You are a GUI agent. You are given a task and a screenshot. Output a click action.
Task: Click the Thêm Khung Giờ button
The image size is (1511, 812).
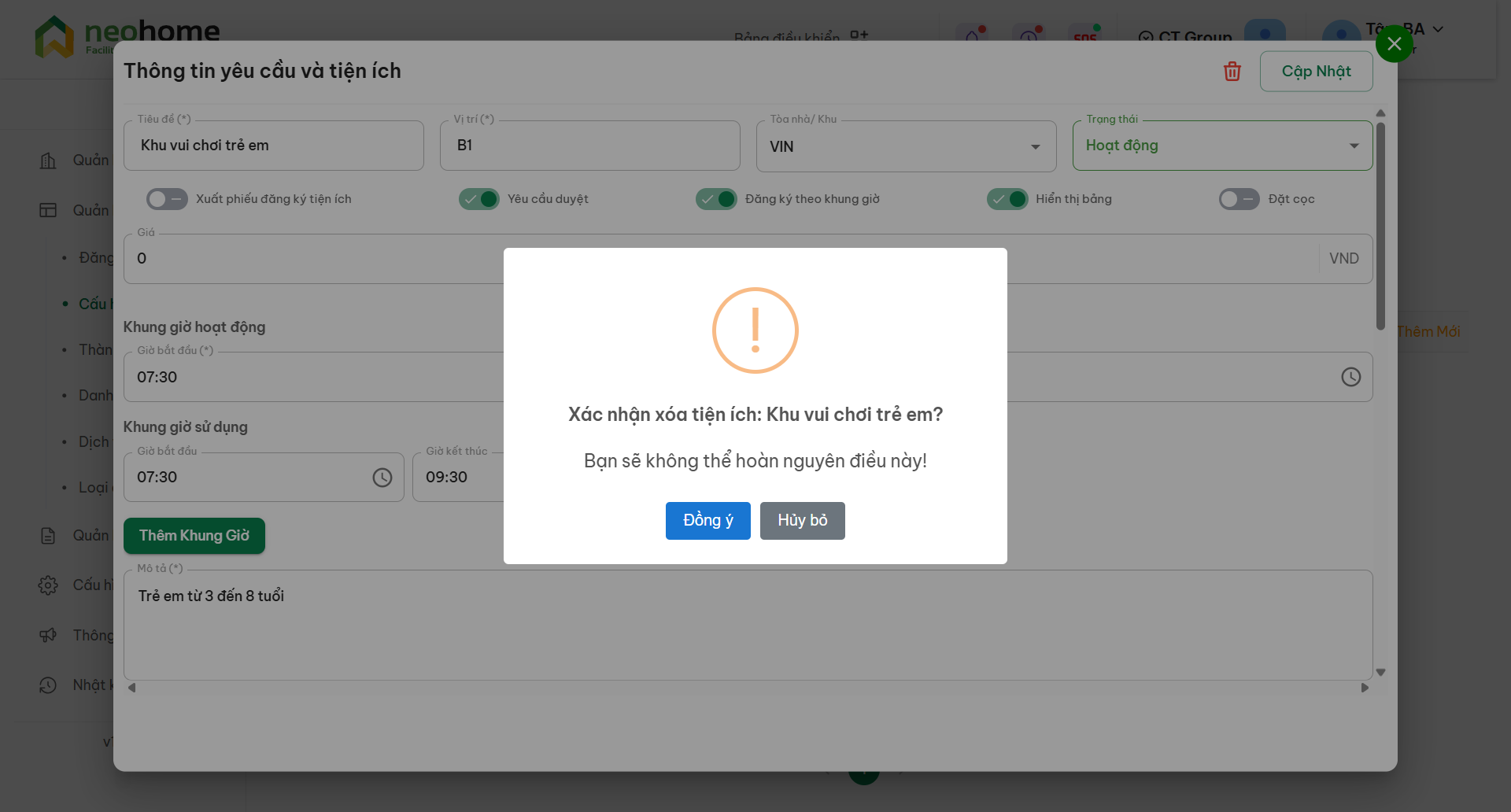point(194,536)
